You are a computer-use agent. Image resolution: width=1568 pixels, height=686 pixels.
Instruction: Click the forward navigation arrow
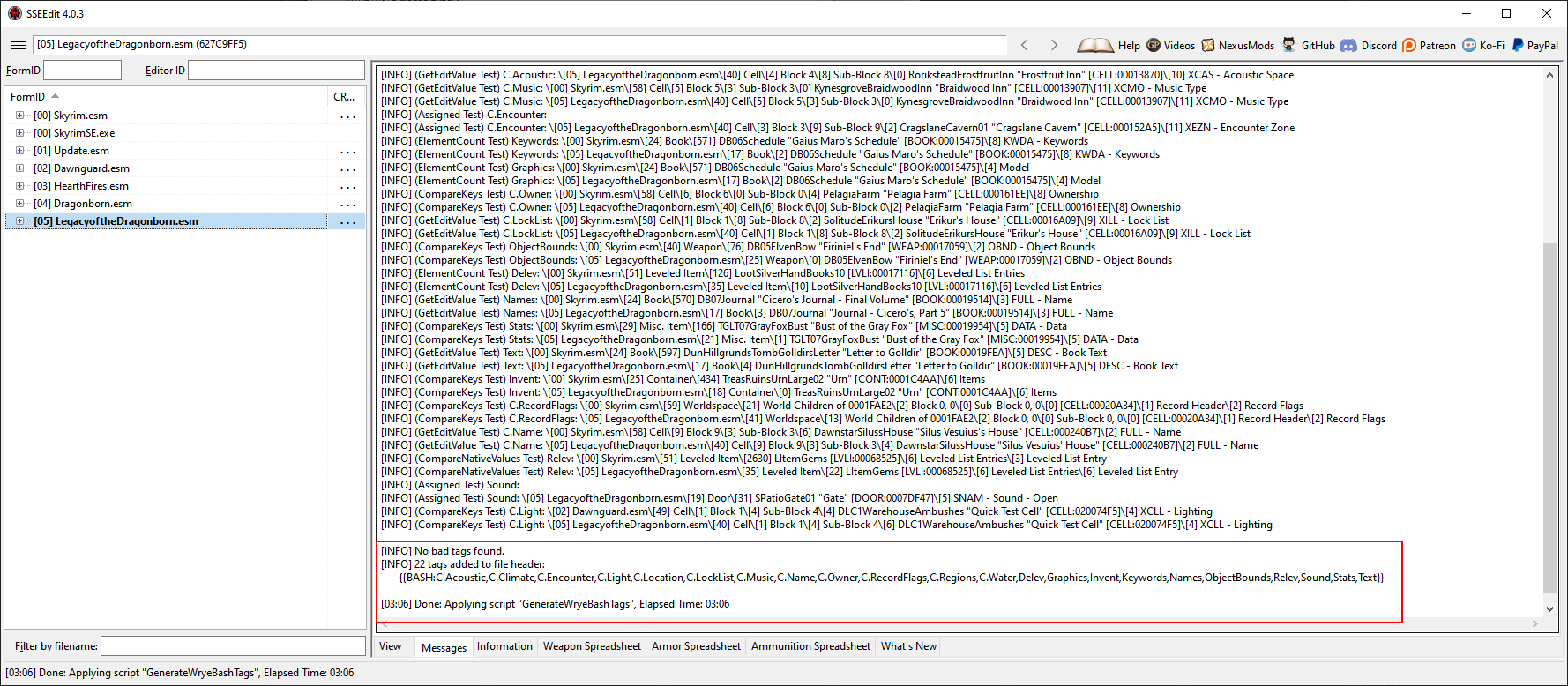click(x=1054, y=45)
